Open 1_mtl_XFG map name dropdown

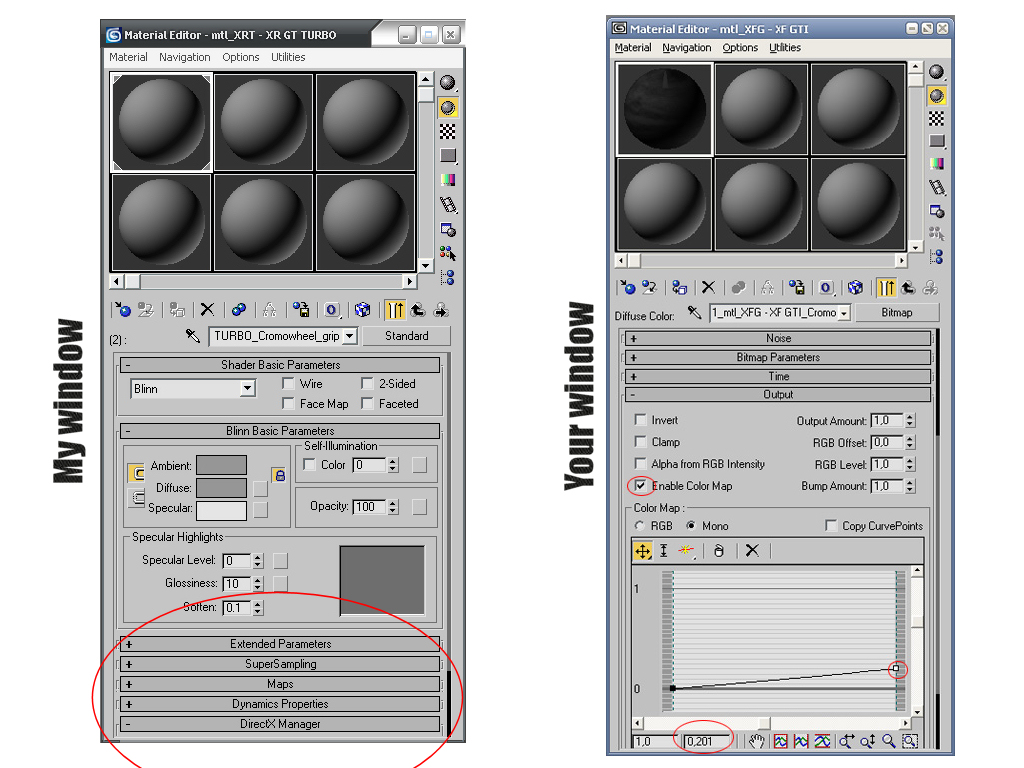coord(844,313)
